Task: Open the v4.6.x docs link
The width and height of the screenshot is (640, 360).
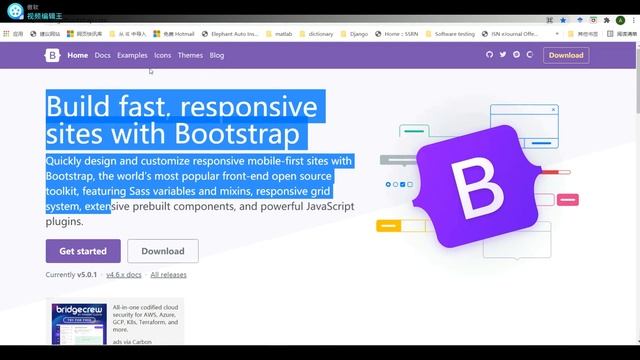Action: click(124, 275)
